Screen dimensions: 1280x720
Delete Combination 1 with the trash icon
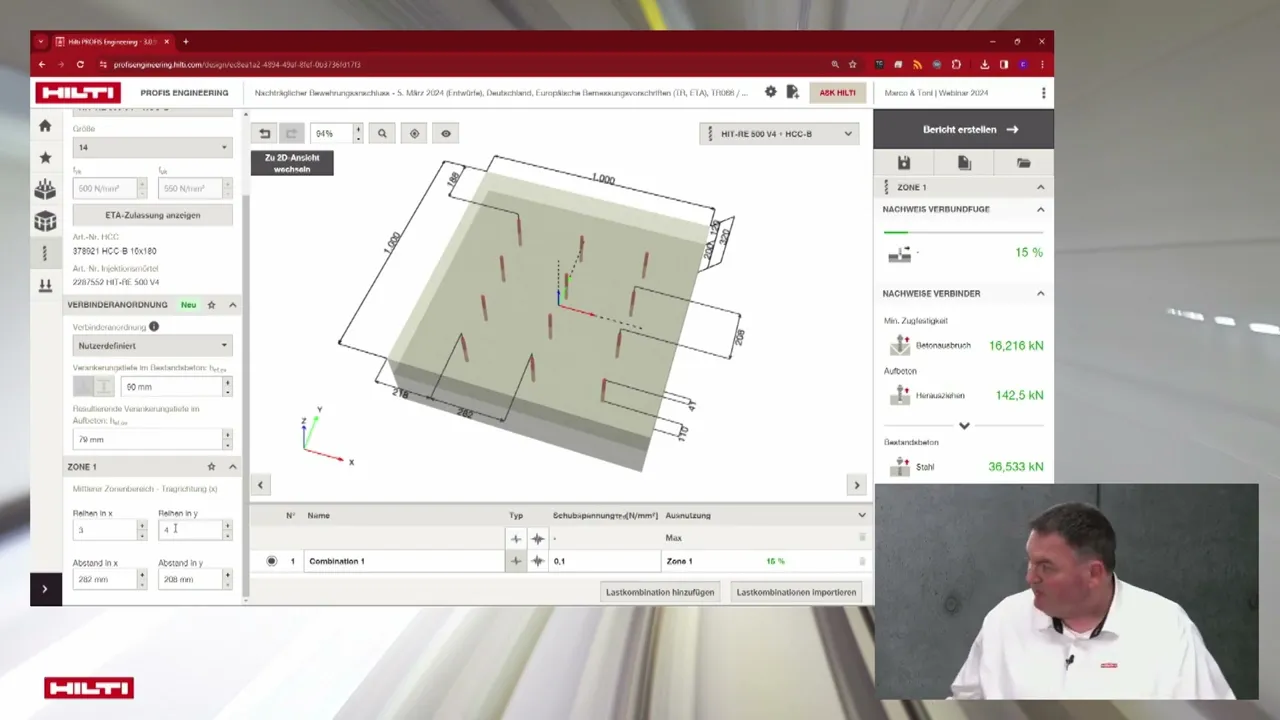click(x=862, y=561)
